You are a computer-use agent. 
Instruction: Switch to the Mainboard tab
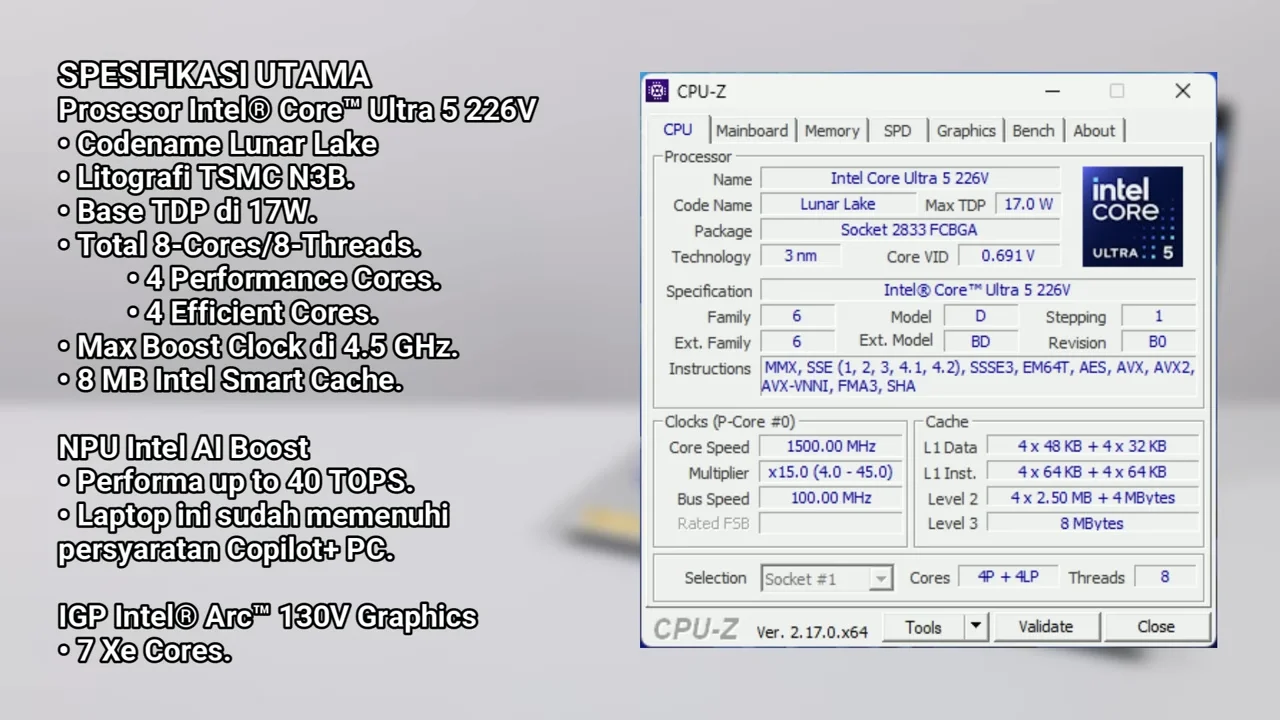[752, 130]
